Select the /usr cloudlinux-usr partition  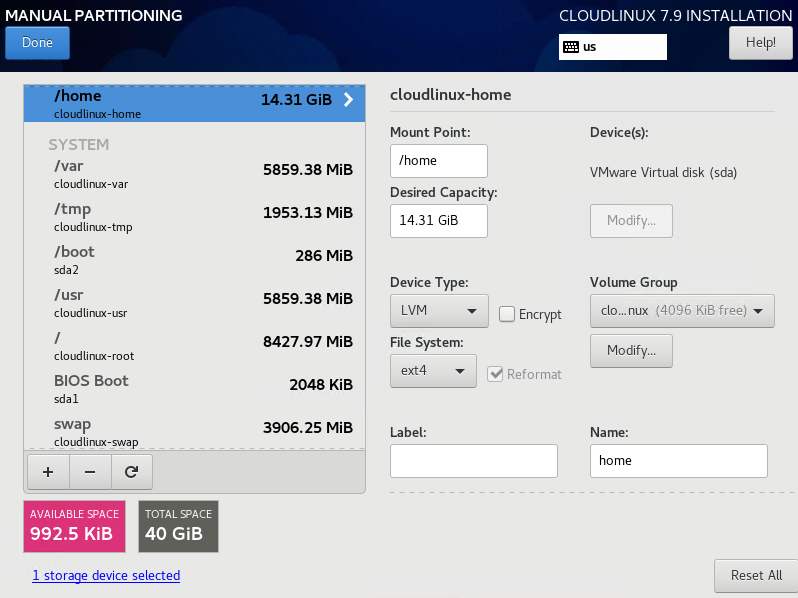coord(194,303)
